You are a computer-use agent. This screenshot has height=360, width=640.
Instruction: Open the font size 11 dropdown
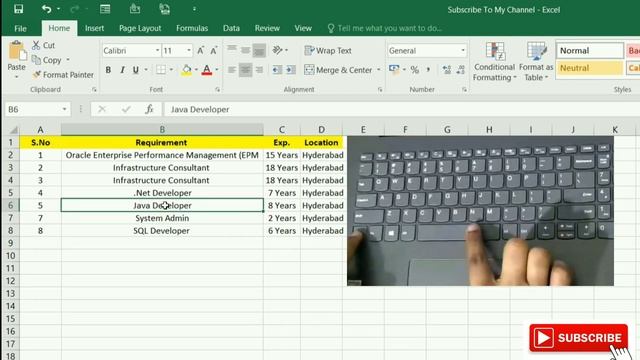(x=189, y=51)
